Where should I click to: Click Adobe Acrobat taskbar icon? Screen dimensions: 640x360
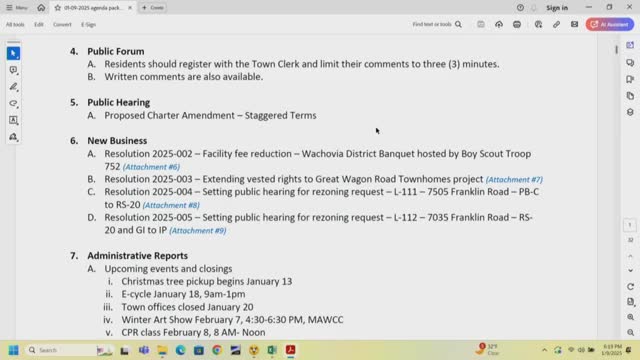(291, 350)
